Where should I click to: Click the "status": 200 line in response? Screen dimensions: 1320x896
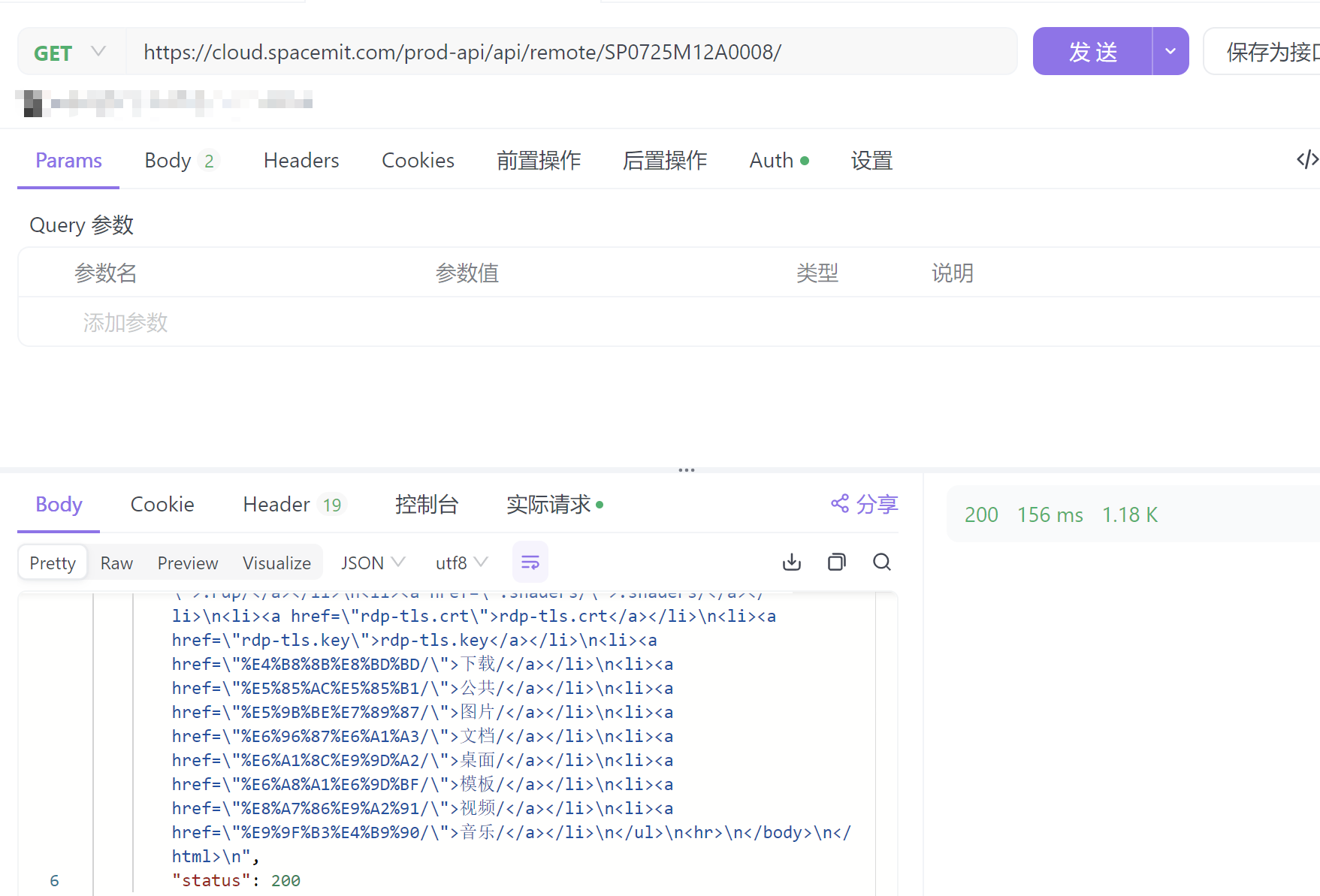(236, 880)
